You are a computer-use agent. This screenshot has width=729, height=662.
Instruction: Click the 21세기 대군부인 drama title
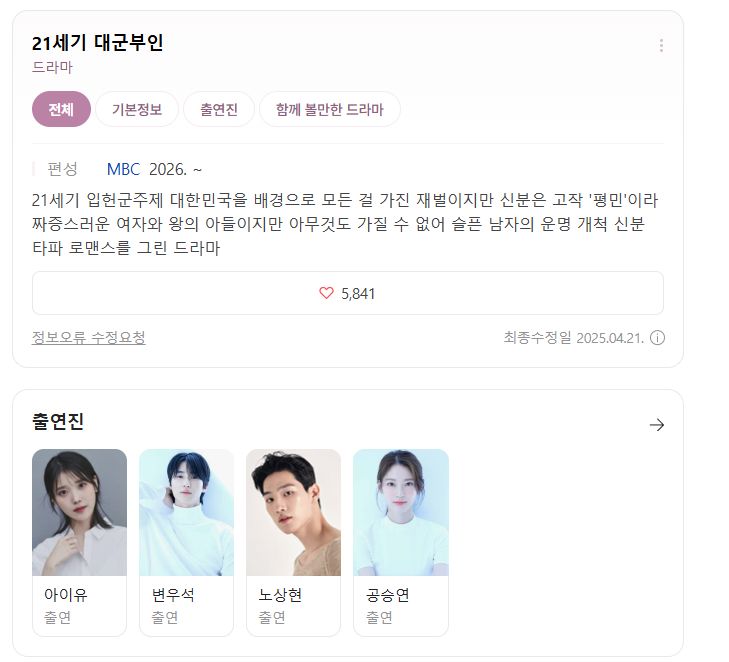pyautogui.click(x=98, y=43)
